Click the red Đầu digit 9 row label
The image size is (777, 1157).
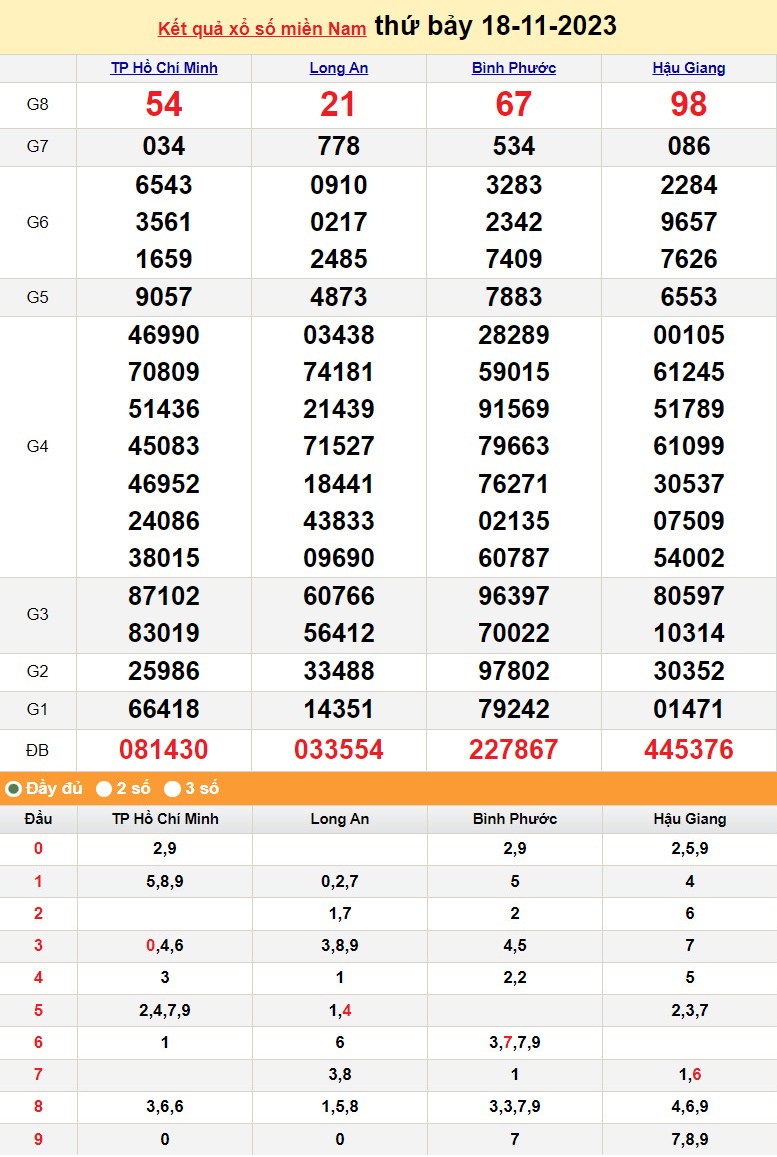[x=38, y=1139]
